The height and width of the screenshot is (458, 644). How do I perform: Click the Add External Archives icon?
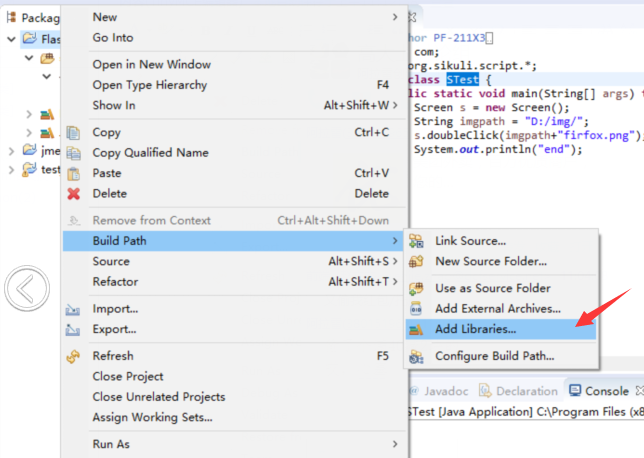[416, 308]
